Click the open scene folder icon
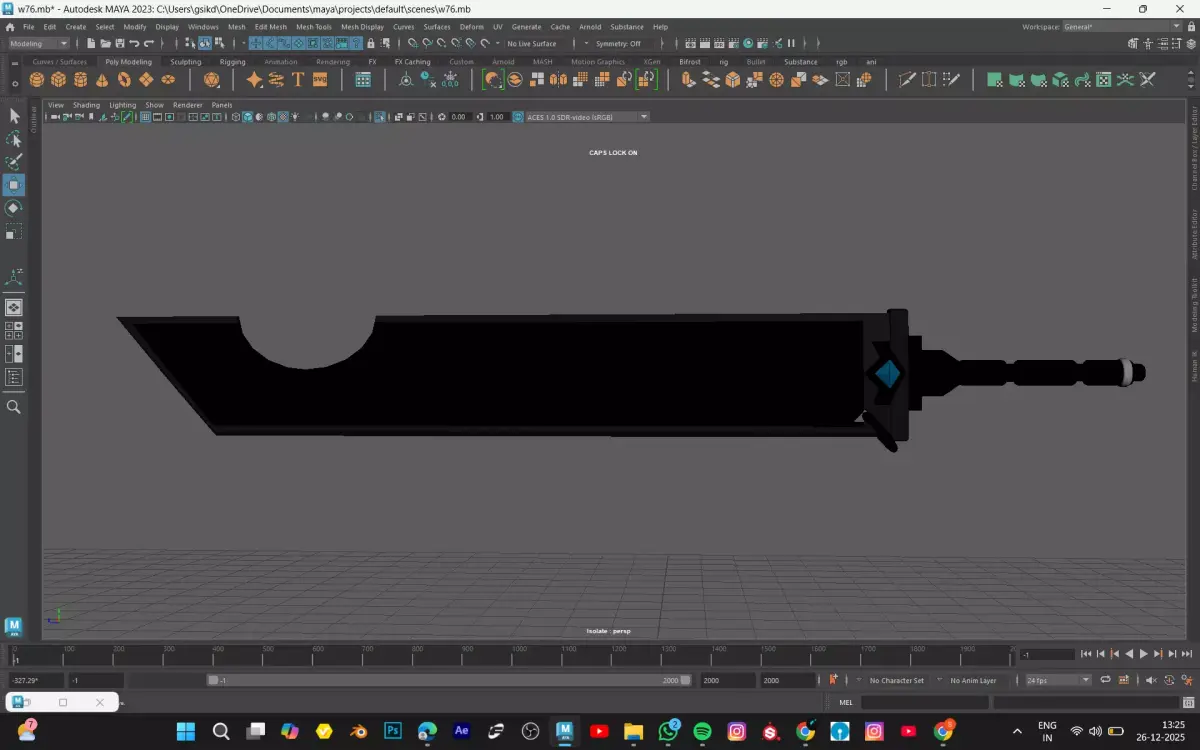1200x750 pixels. tap(106, 44)
